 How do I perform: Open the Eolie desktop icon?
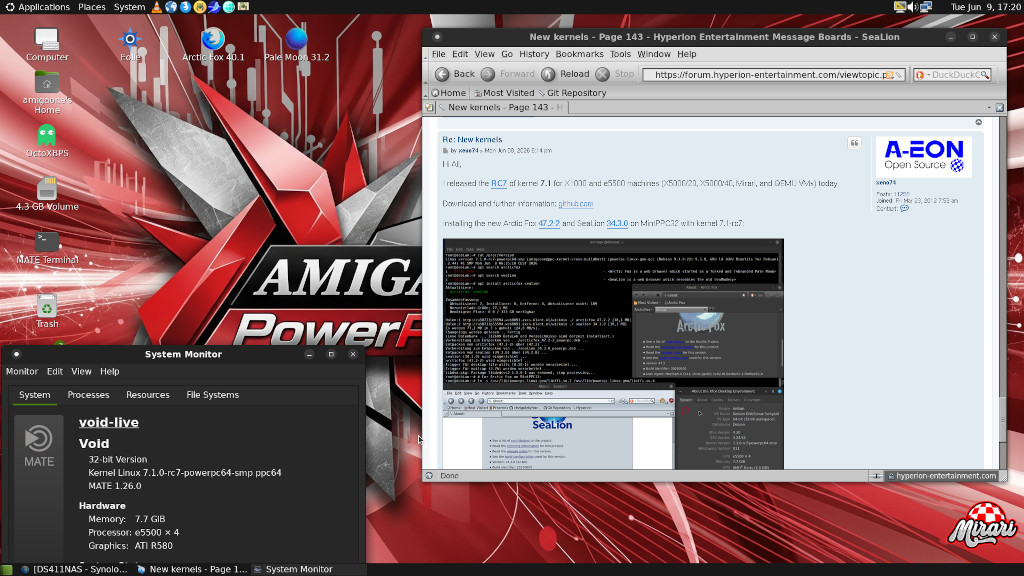click(x=130, y=44)
